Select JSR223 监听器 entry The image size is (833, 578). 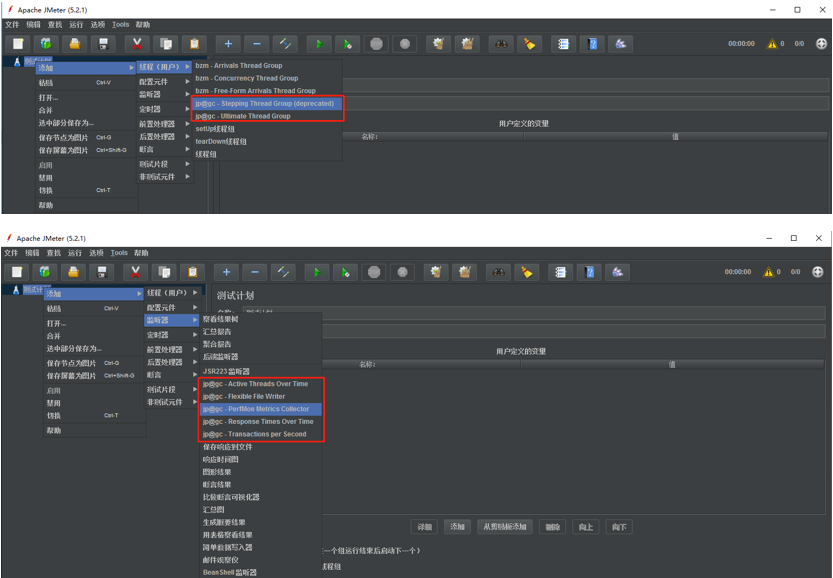(261, 371)
